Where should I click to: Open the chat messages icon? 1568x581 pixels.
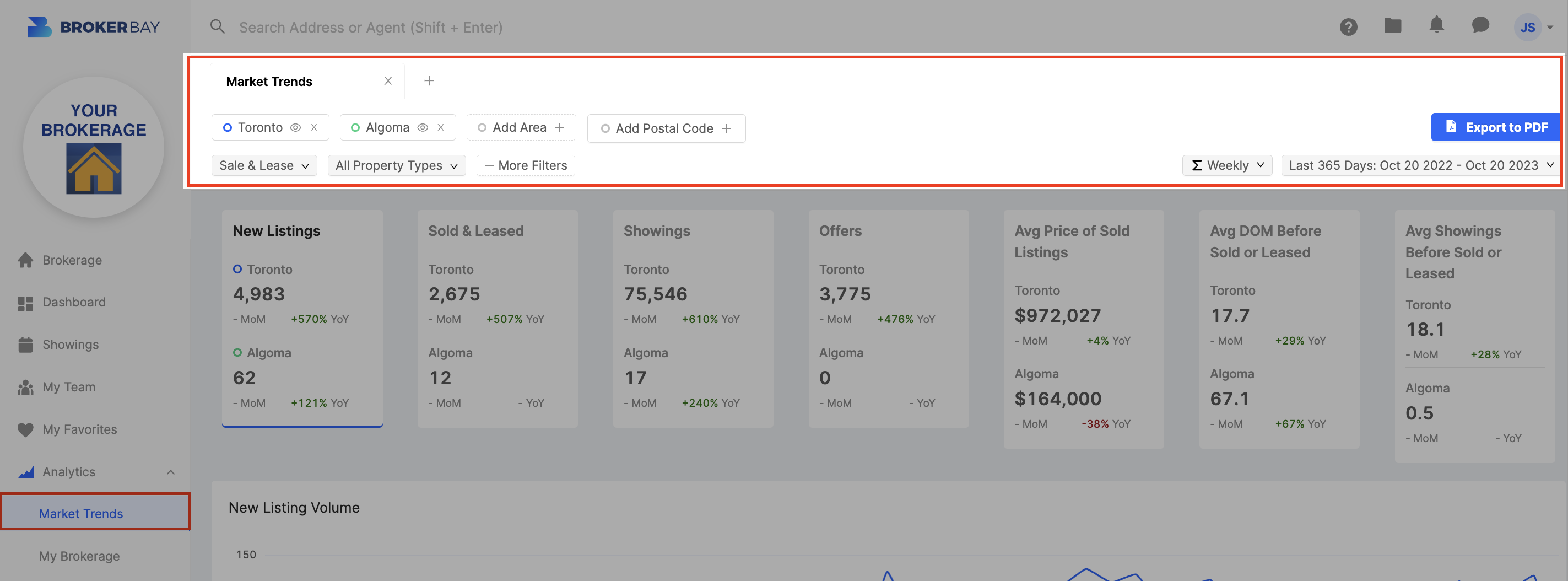tap(1480, 26)
